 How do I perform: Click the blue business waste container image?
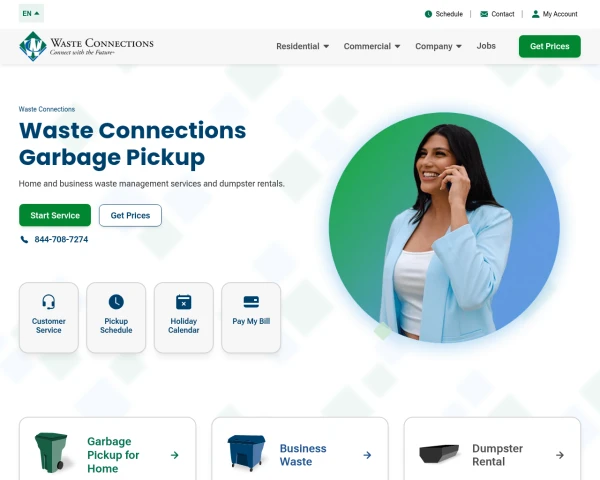point(246,453)
